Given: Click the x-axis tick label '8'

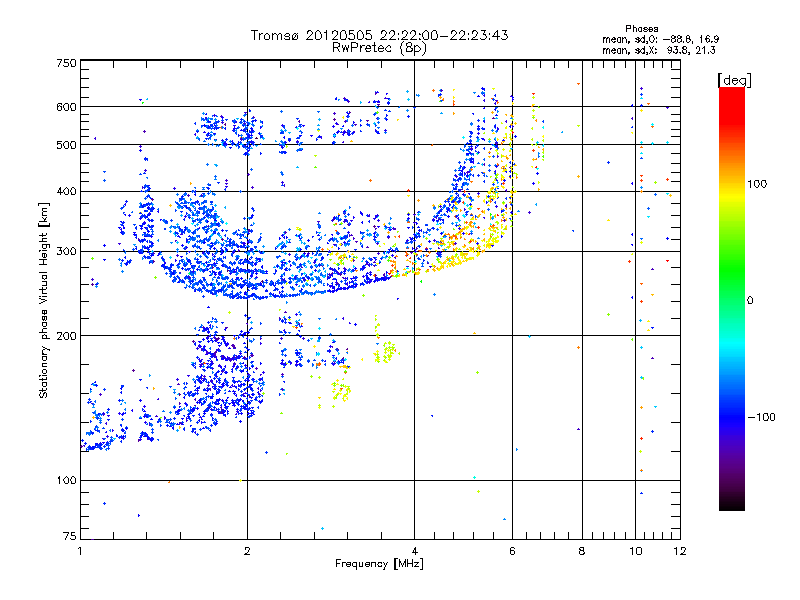Looking at the screenshot, I should coord(582,551).
